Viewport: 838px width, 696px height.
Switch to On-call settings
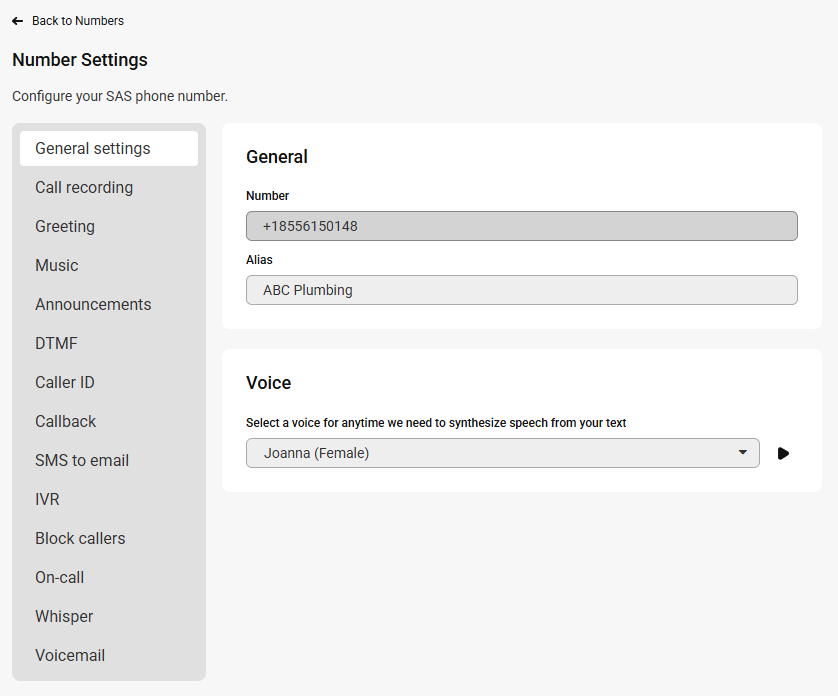[109, 578]
